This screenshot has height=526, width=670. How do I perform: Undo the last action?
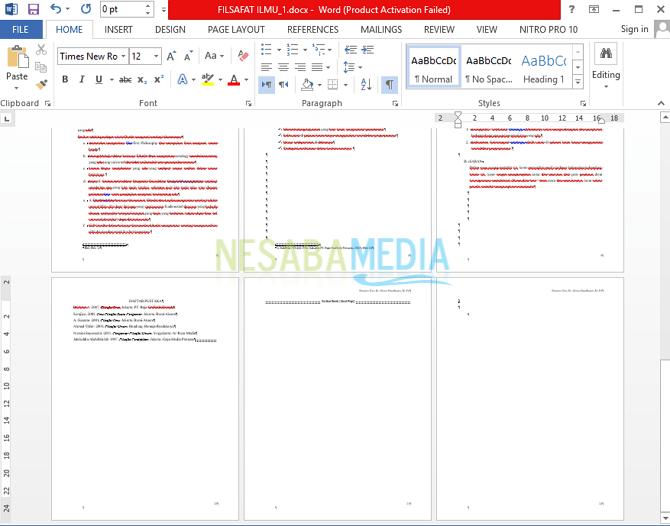coord(56,9)
